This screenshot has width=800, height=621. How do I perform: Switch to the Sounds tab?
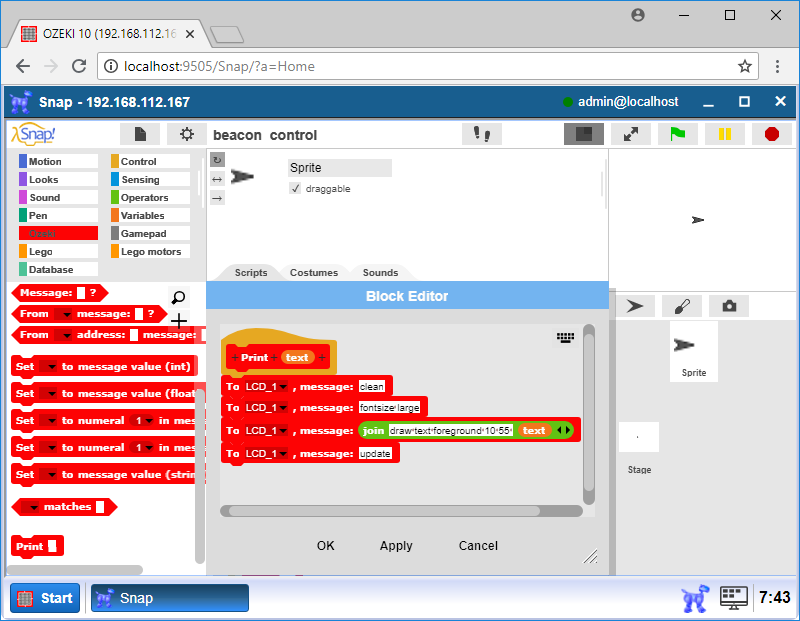tap(380, 273)
